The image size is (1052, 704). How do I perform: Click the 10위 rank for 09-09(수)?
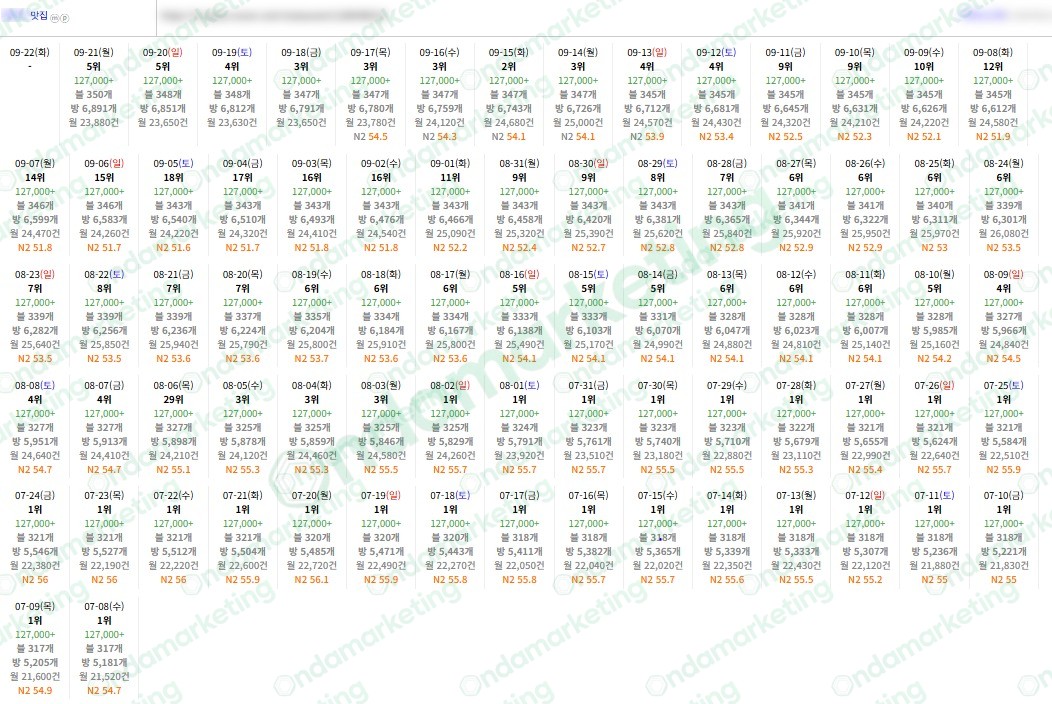click(x=924, y=66)
